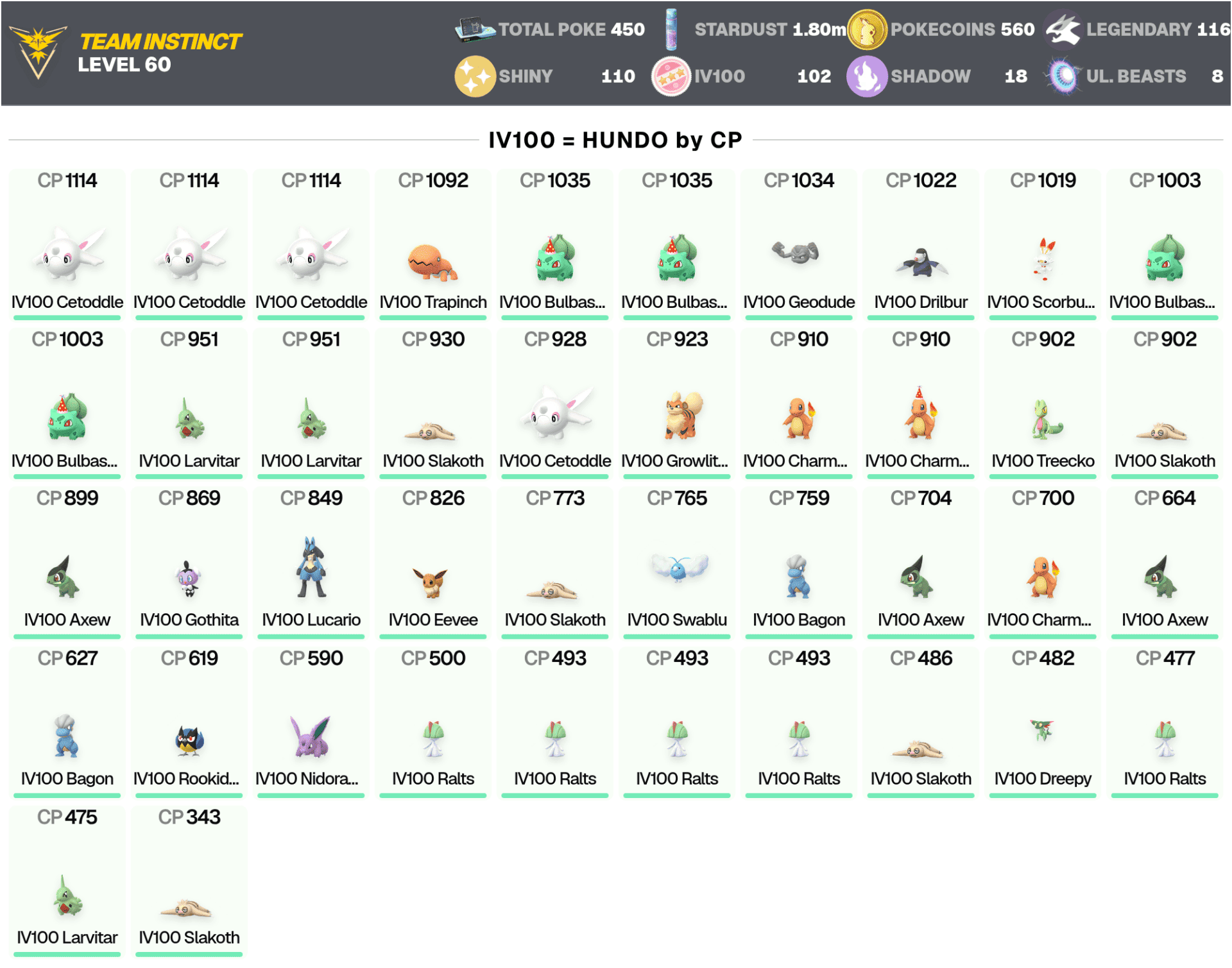Click the 'IV100 Larvitar' label under CP 475
The image size is (1232, 968).
pos(67,938)
